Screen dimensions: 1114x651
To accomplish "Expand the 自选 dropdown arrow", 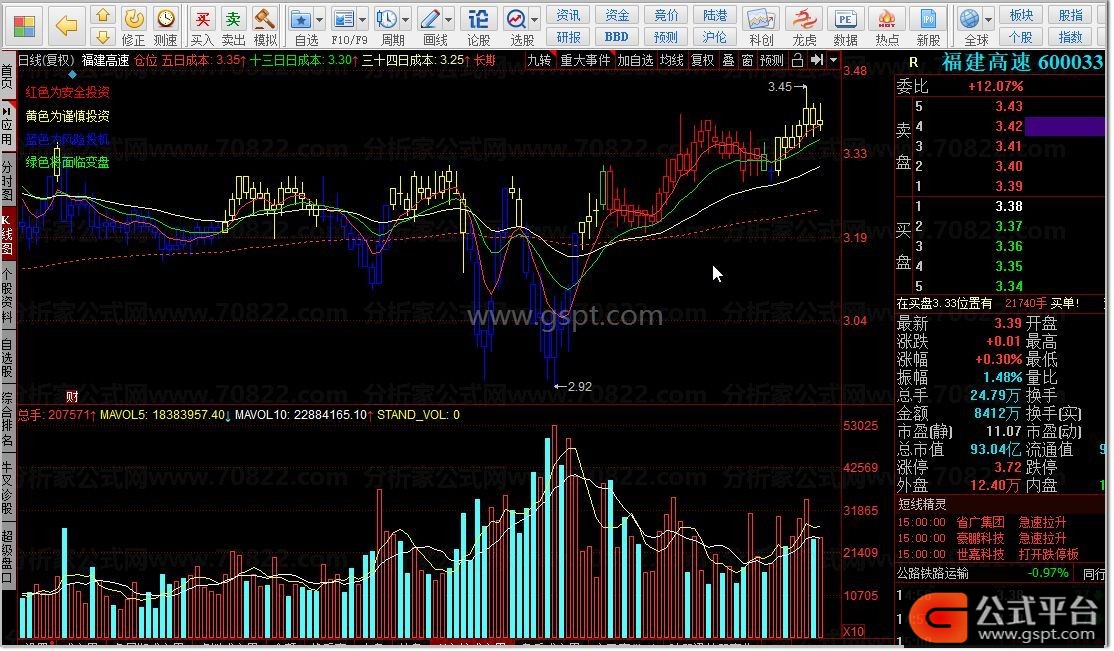I will [x=320, y=20].
